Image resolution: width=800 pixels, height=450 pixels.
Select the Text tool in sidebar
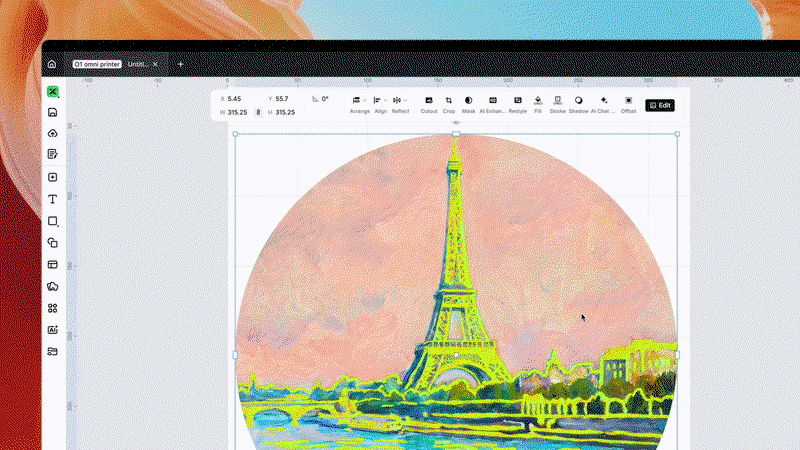pyautogui.click(x=53, y=199)
